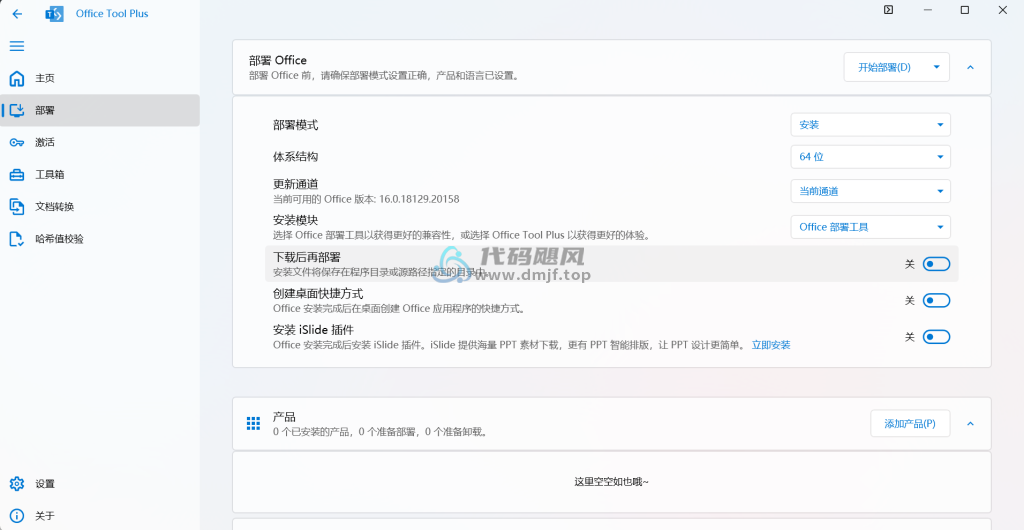
Task: Open the 部署模式 dropdown showing 安装
Action: click(x=871, y=125)
